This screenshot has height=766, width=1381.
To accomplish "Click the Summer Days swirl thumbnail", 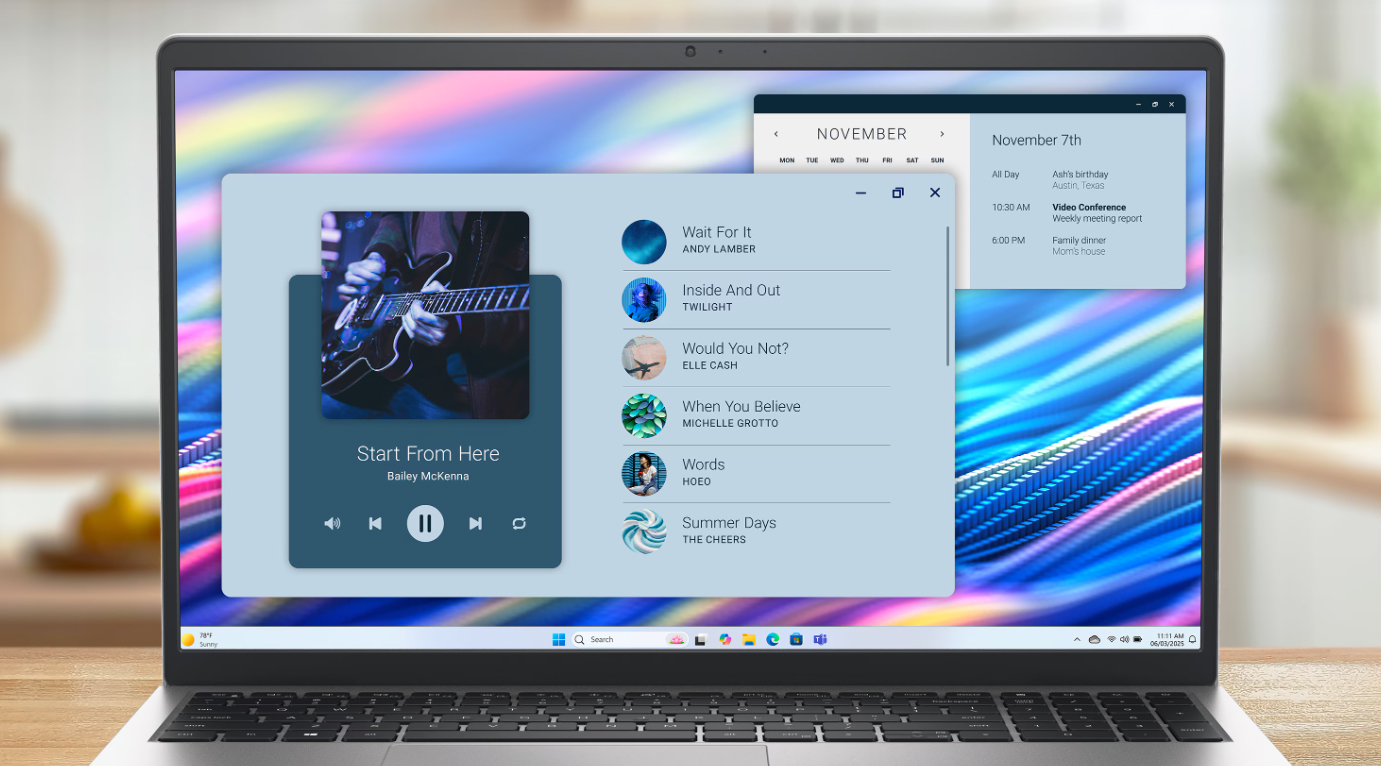I will click(x=644, y=531).
